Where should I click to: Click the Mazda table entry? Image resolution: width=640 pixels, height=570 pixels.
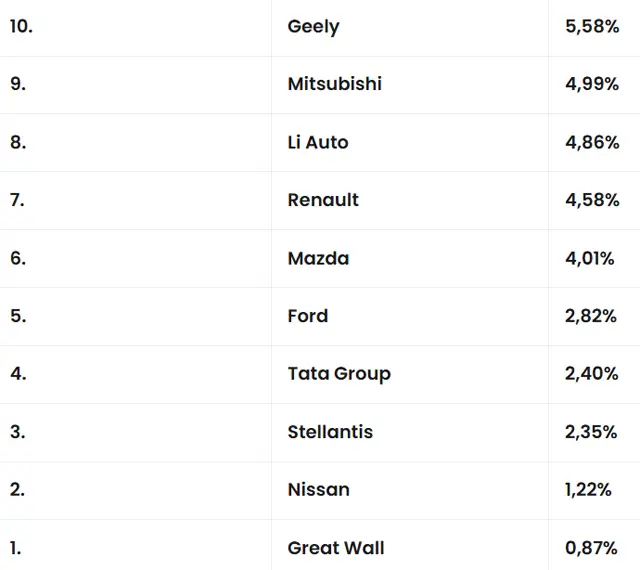[318, 258]
